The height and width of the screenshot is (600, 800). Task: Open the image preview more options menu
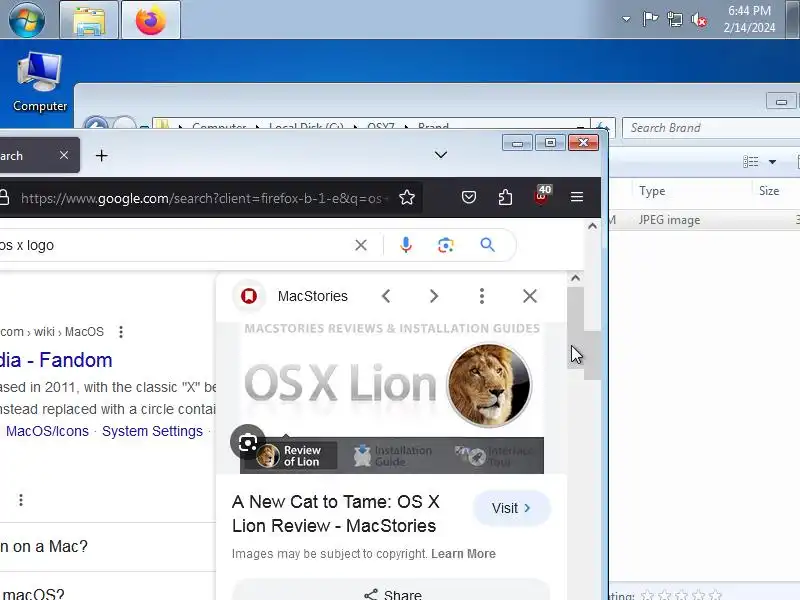482,296
